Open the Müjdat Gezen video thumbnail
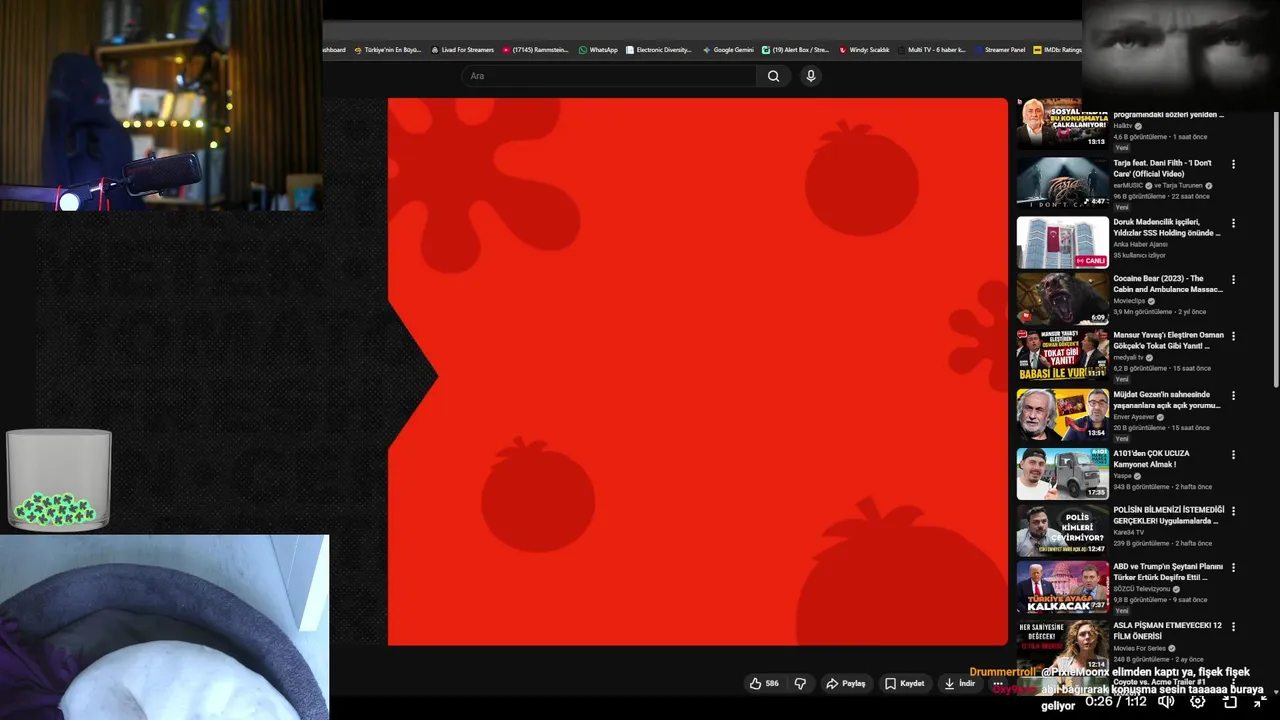The width and height of the screenshot is (1280, 720). [1063, 414]
